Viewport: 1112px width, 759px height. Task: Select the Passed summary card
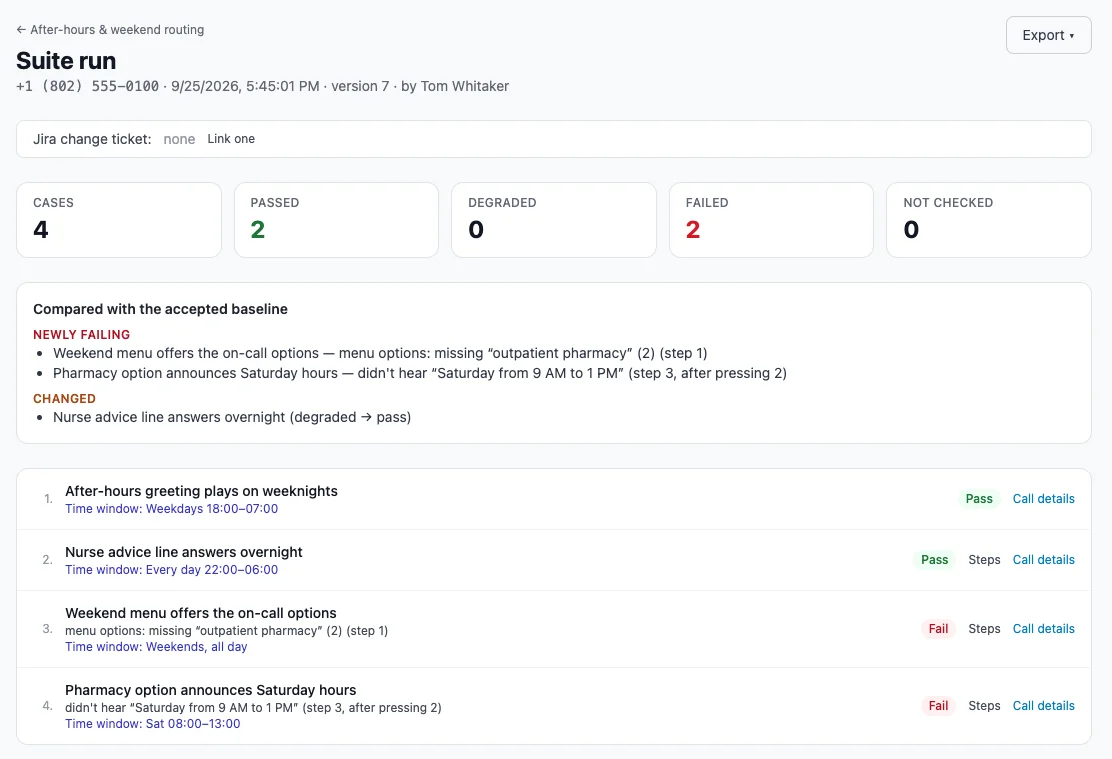point(336,220)
